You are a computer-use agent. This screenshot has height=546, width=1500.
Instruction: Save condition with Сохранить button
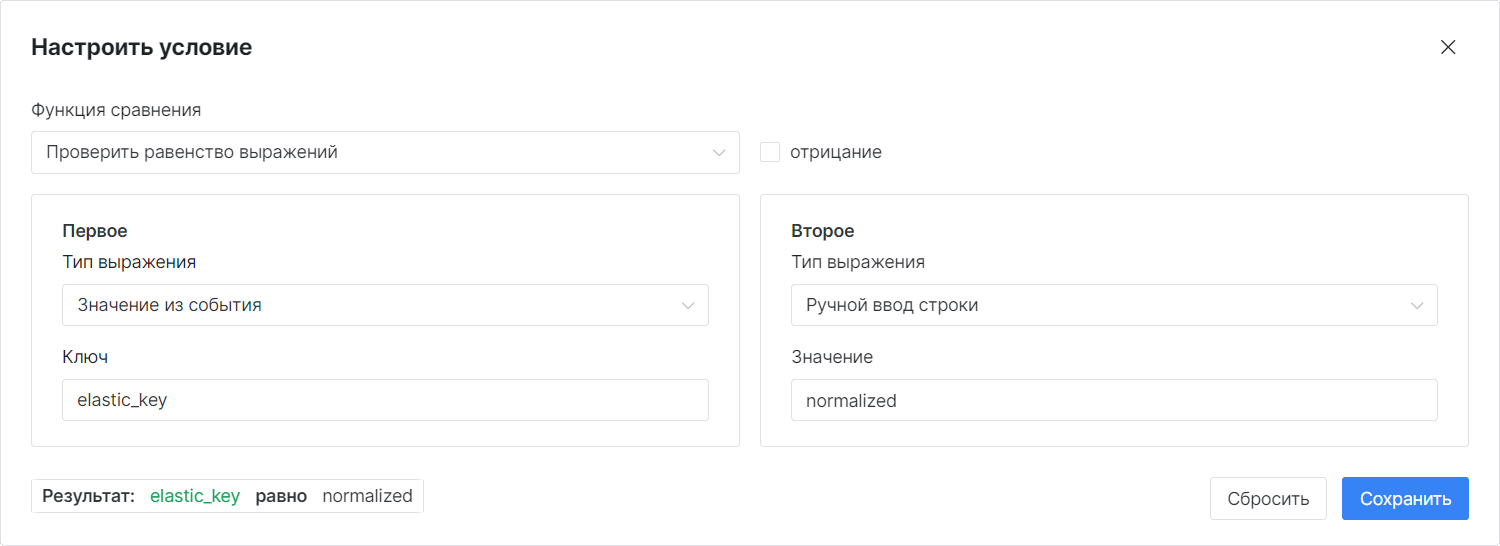pyautogui.click(x=1405, y=499)
